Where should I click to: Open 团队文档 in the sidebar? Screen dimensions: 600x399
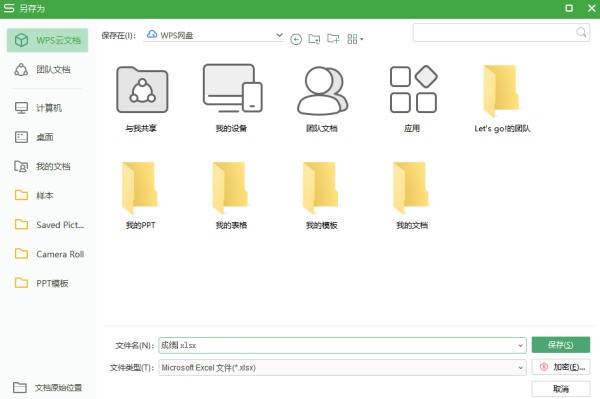tap(47, 70)
